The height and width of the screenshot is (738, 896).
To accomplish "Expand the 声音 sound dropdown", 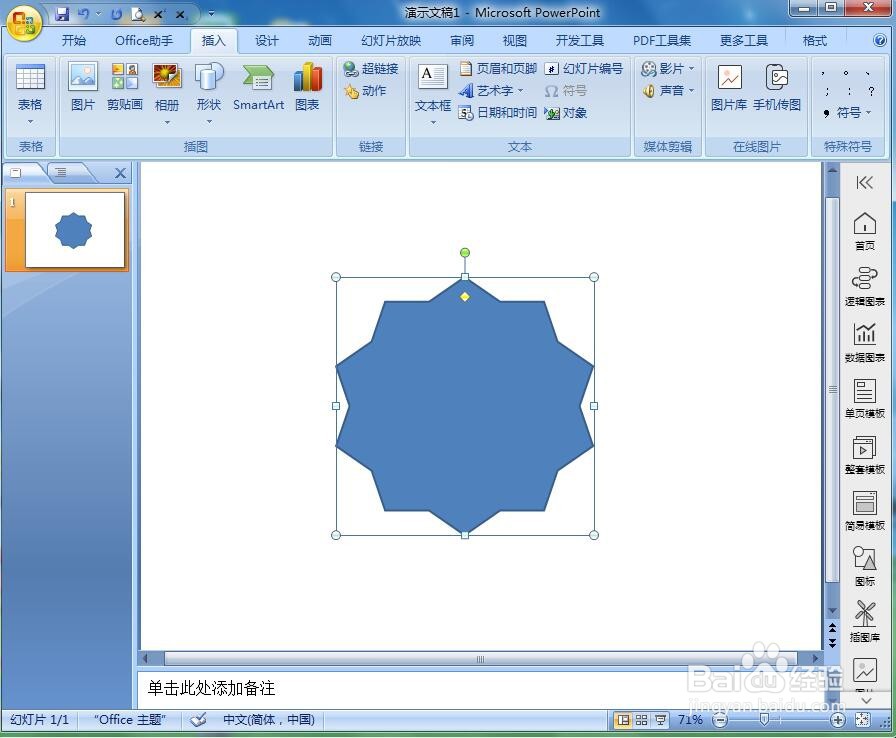I will (691, 90).
